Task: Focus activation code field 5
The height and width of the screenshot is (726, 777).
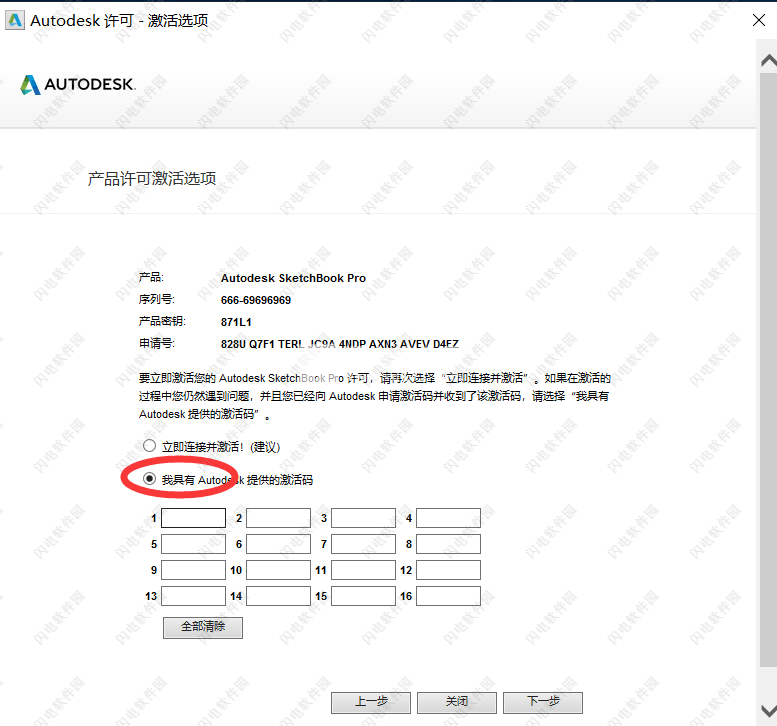Action: pos(193,544)
